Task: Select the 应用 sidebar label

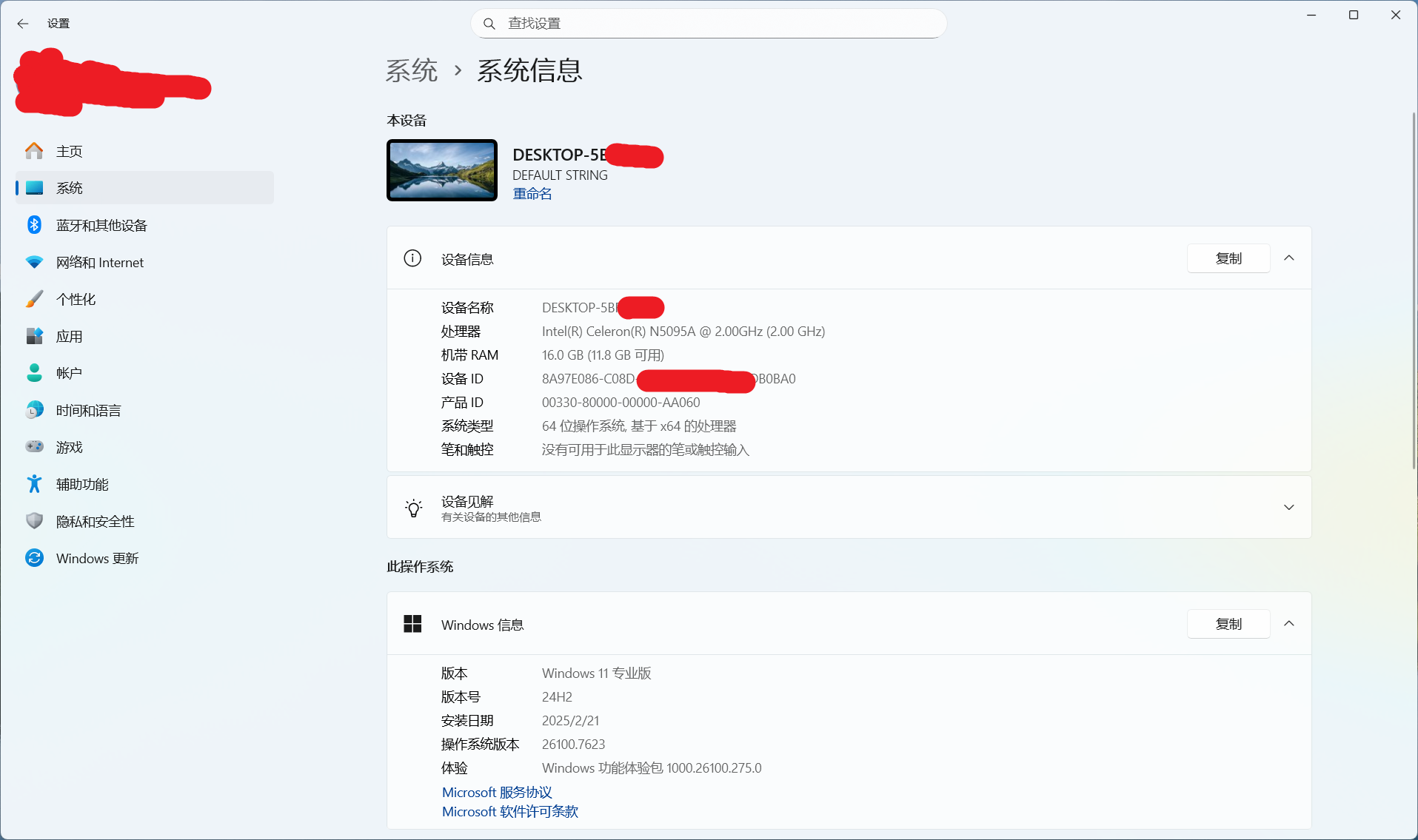Action: click(x=70, y=336)
